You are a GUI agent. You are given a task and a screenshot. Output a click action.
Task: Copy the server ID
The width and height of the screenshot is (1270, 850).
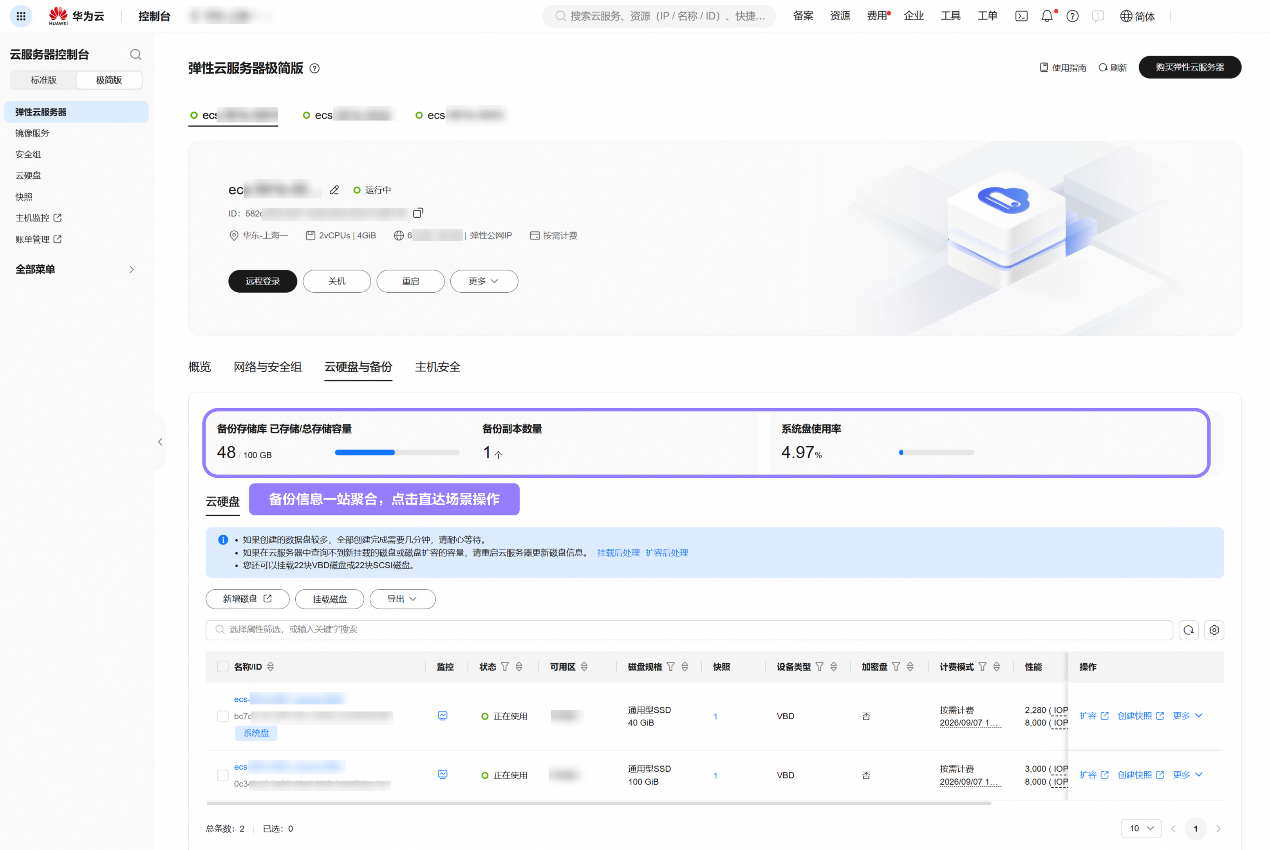[418, 213]
